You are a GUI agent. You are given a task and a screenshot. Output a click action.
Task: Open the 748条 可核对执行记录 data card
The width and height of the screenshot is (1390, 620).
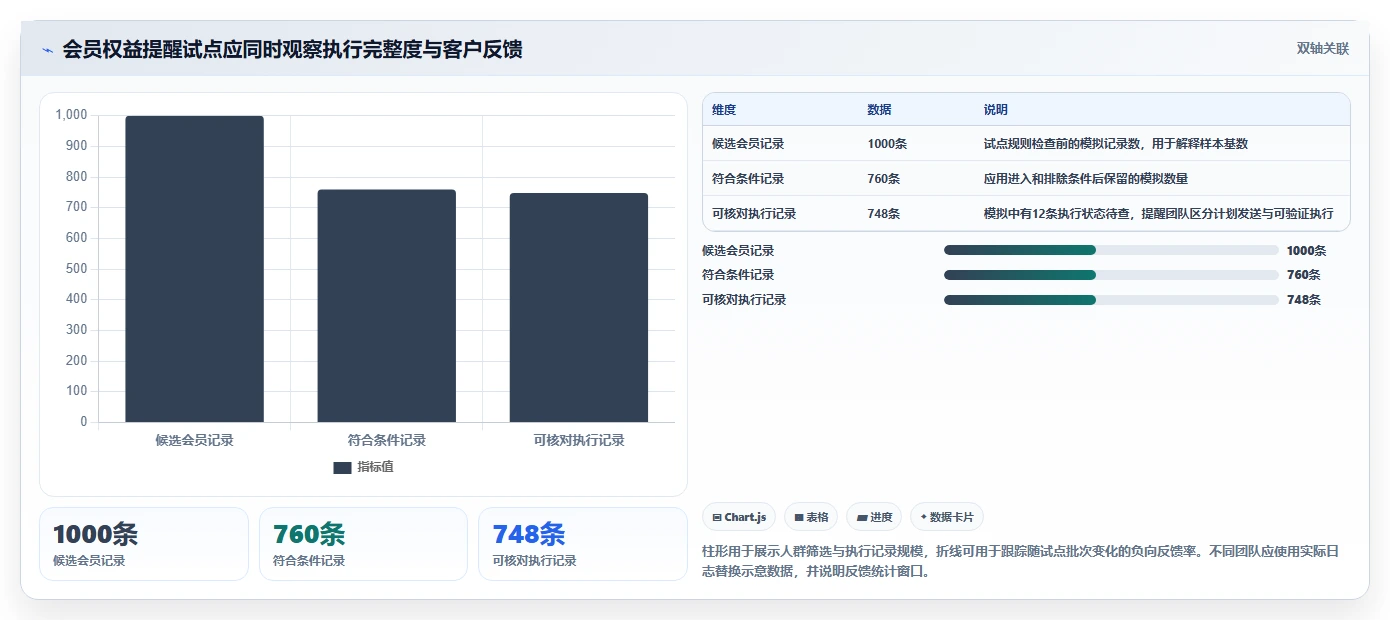(x=583, y=544)
